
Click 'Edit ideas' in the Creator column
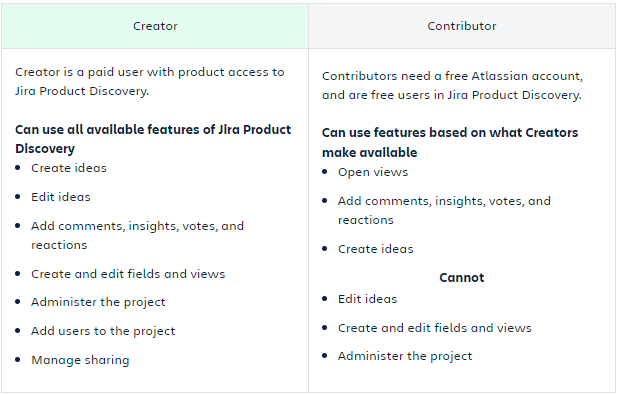(x=61, y=197)
